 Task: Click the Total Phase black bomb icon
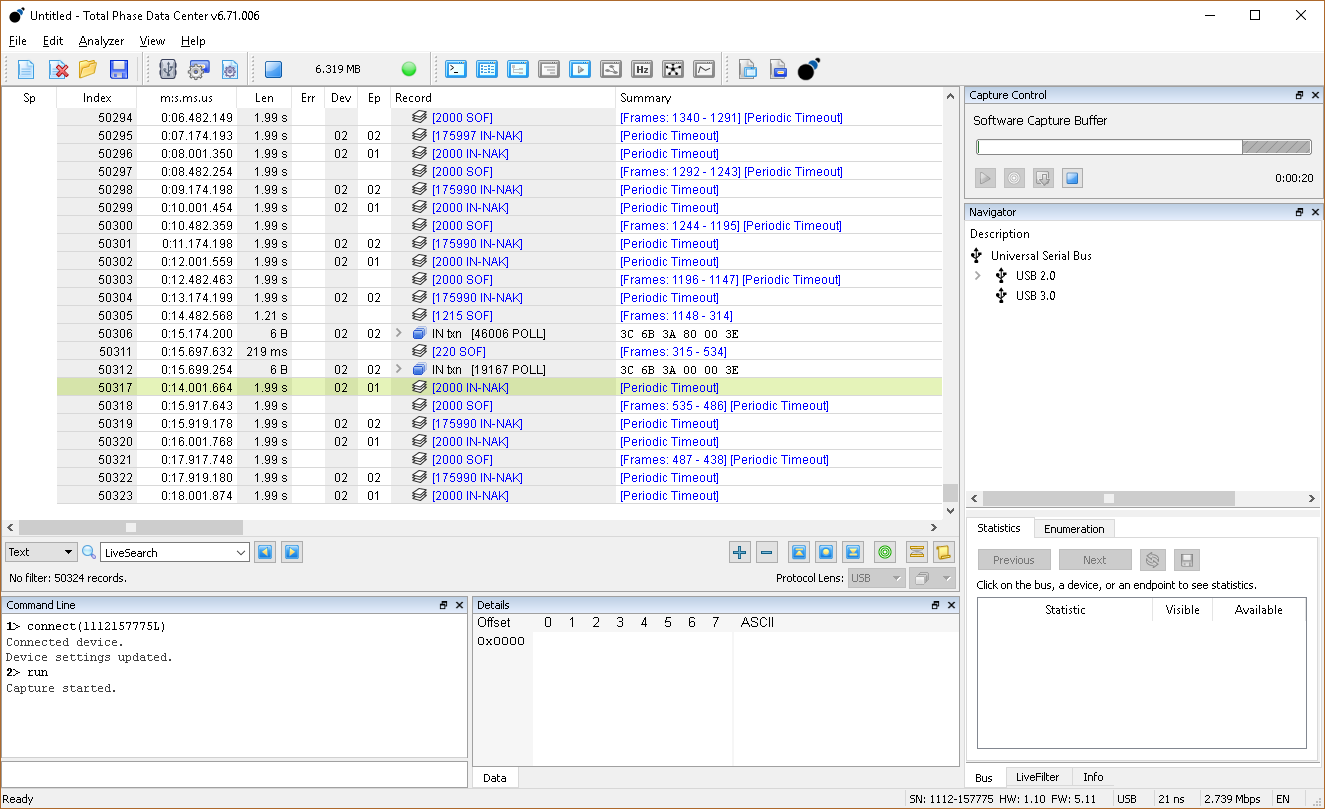point(809,68)
